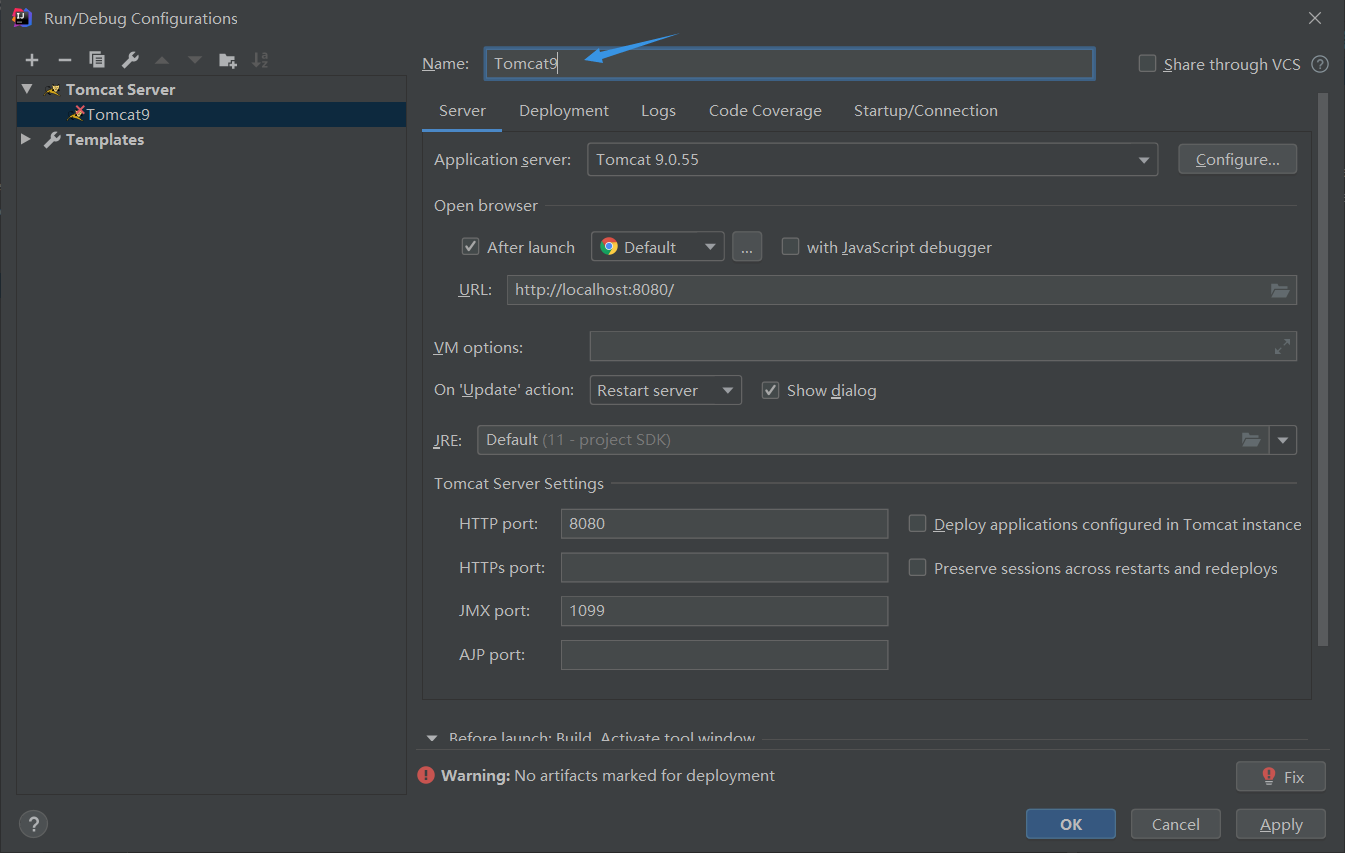Switch to the Deployment tab
This screenshot has height=853, width=1345.
coord(564,111)
